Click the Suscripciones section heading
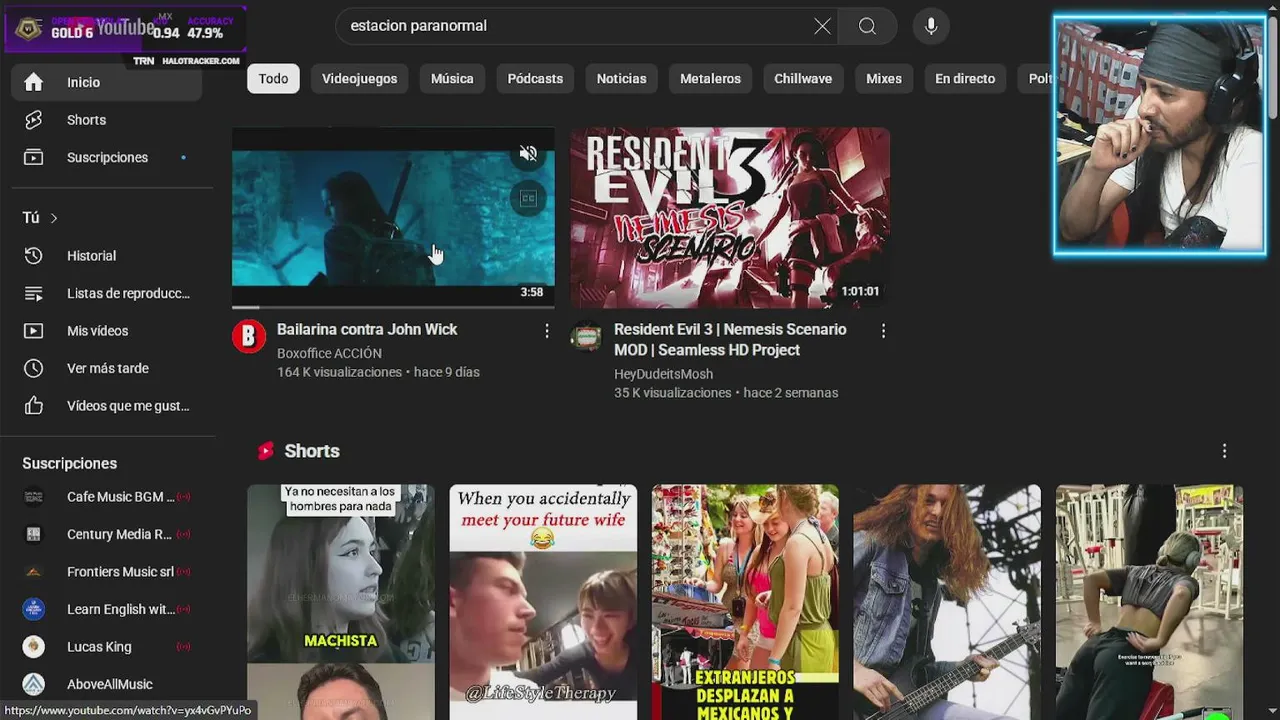1280x720 pixels. (70, 464)
